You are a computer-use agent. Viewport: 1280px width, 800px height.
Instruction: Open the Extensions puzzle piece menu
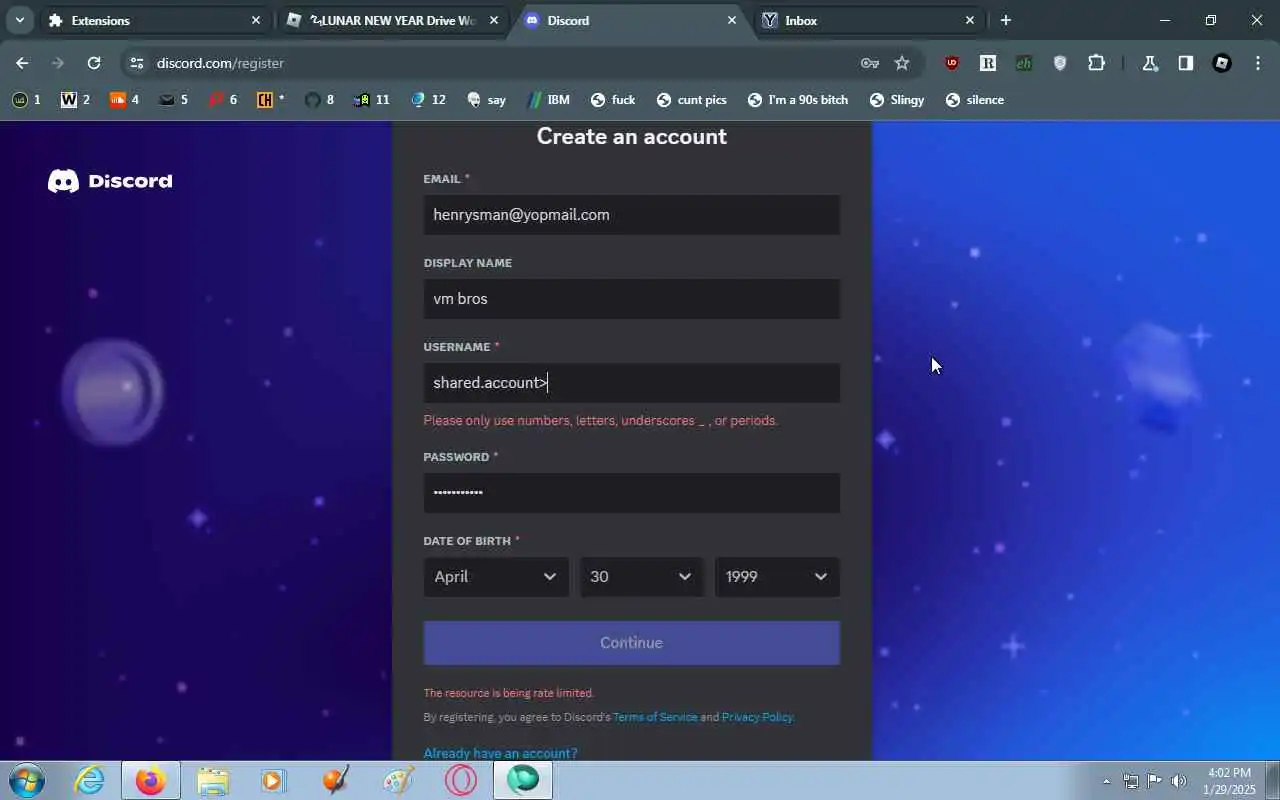click(1096, 63)
